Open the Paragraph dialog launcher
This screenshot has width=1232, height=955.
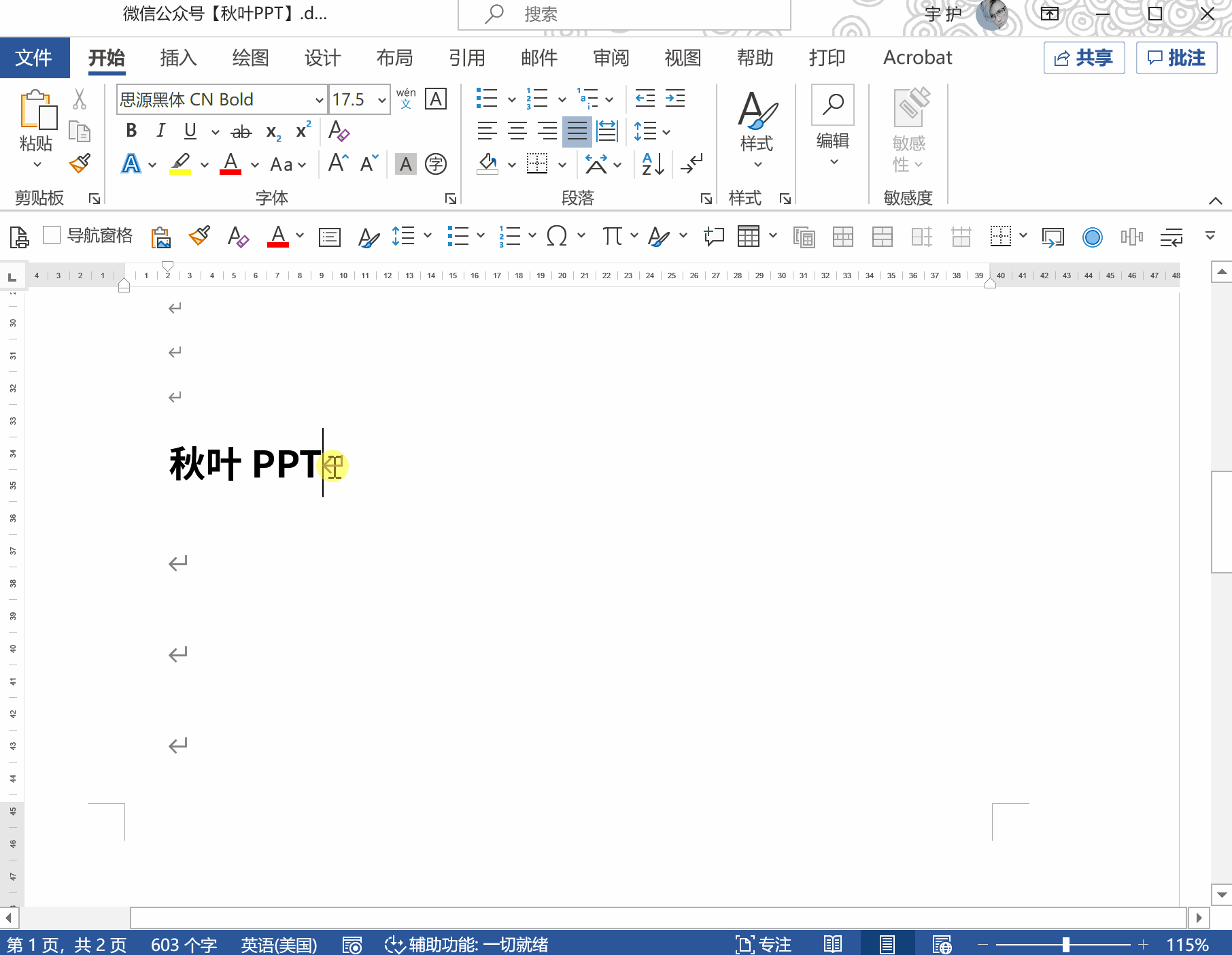(706, 199)
